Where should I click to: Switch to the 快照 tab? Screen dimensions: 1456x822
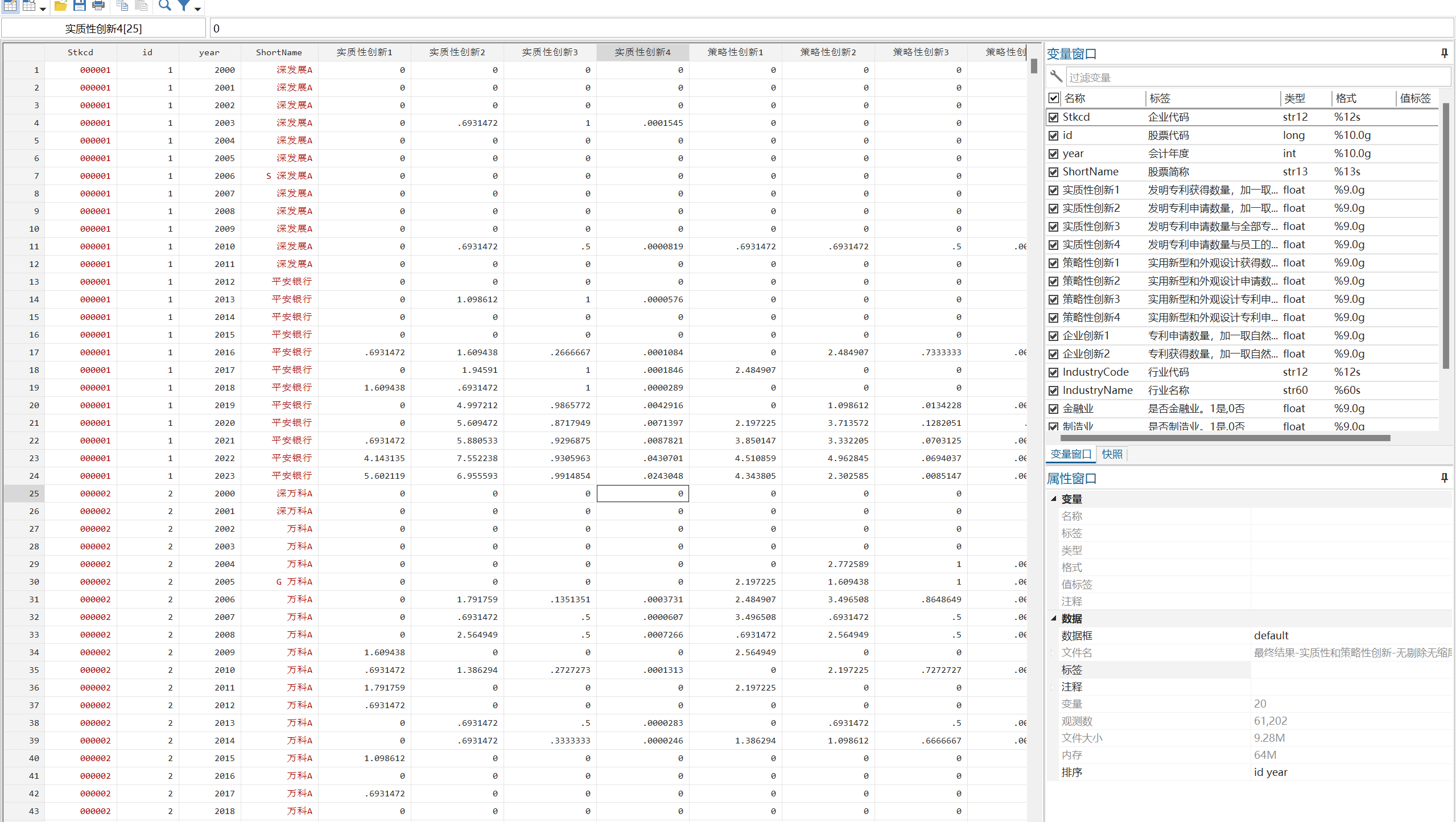(1112, 454)
